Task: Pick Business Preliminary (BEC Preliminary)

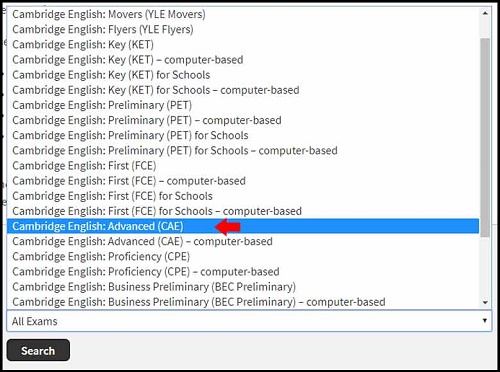Action: (243, 287)
